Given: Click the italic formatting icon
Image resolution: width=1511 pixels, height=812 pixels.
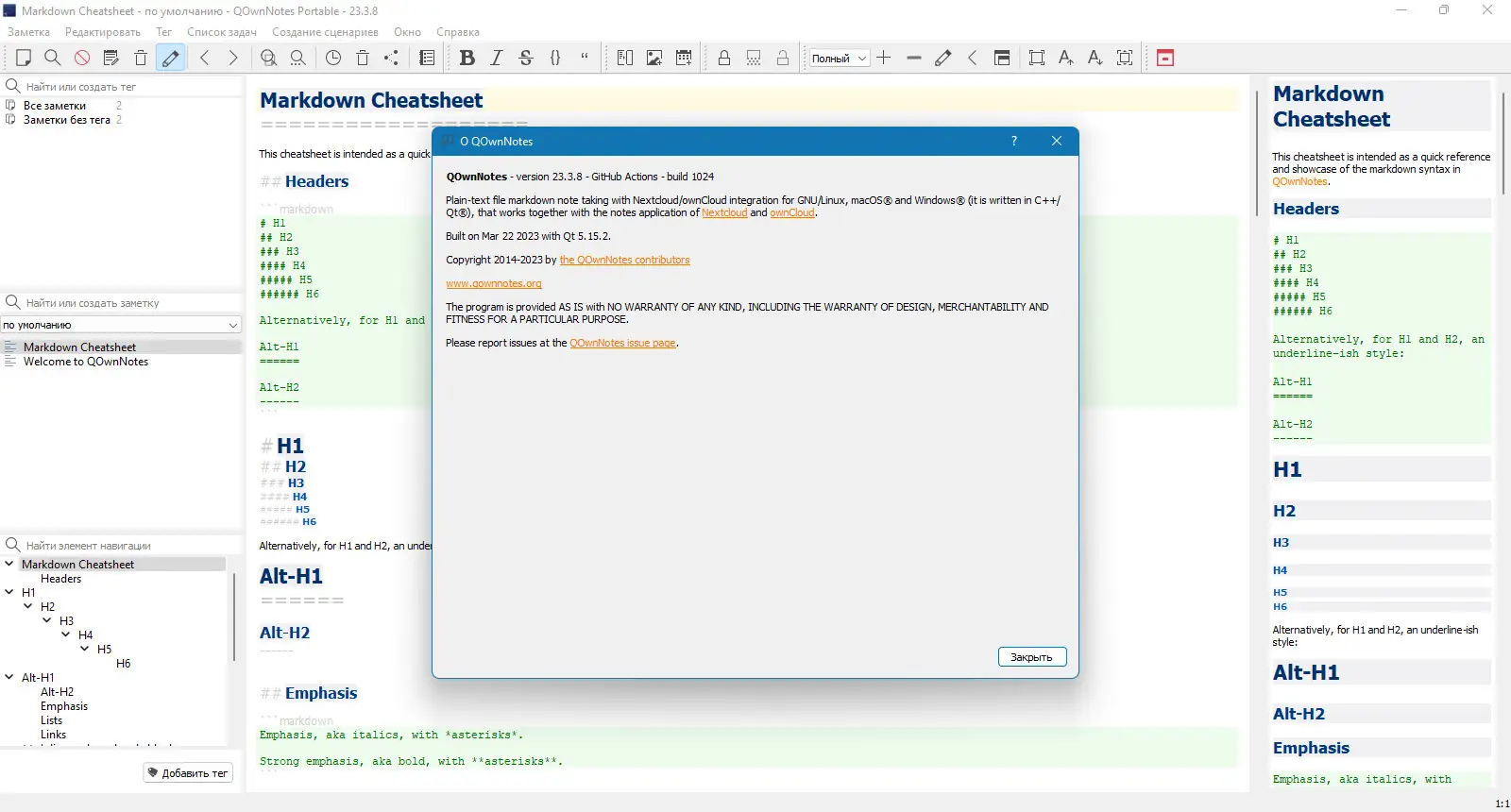Looking at the screenshot, I should pos(497,58).
